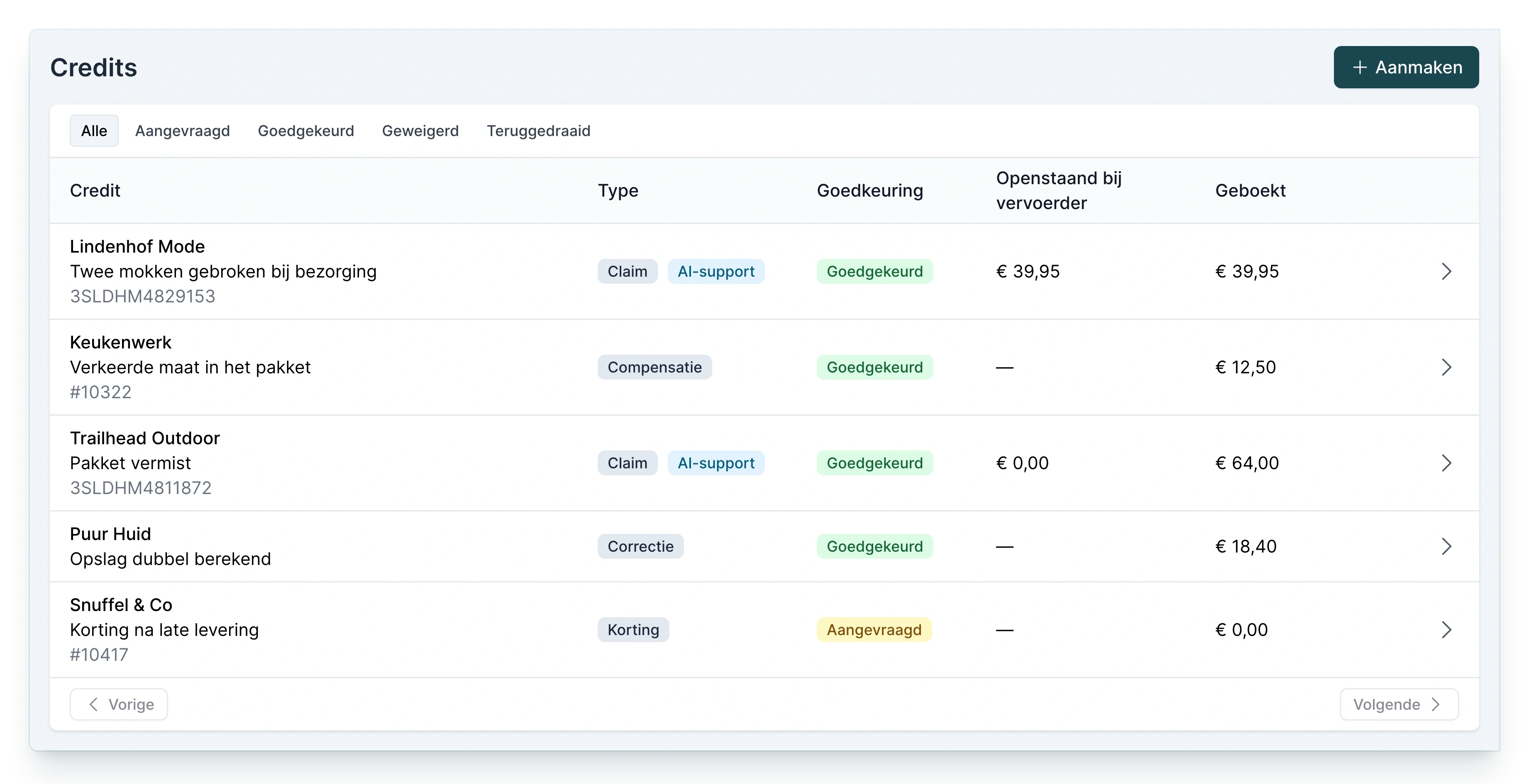
Task: Click 'Korting na late levering'
Action: (164, 630)
